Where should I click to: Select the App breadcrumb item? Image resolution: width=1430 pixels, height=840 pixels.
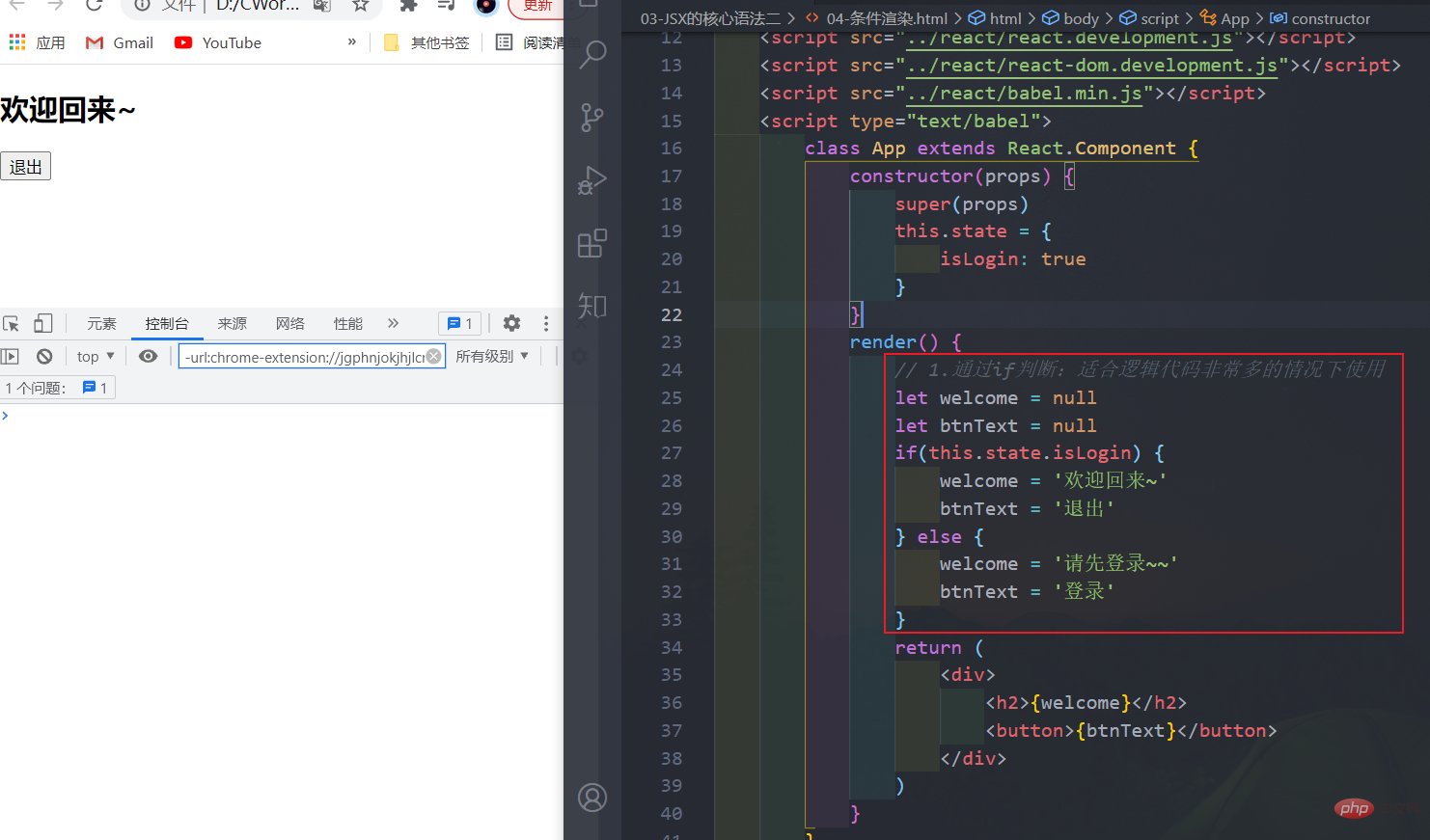(x=1224, y=18)
